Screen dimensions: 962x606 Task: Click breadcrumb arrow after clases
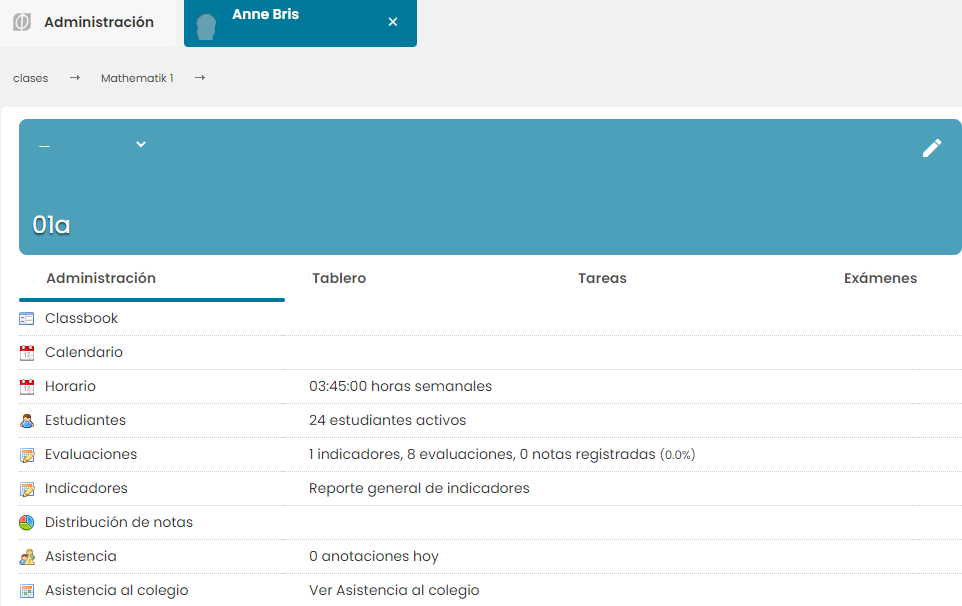(x=75, y=78)
